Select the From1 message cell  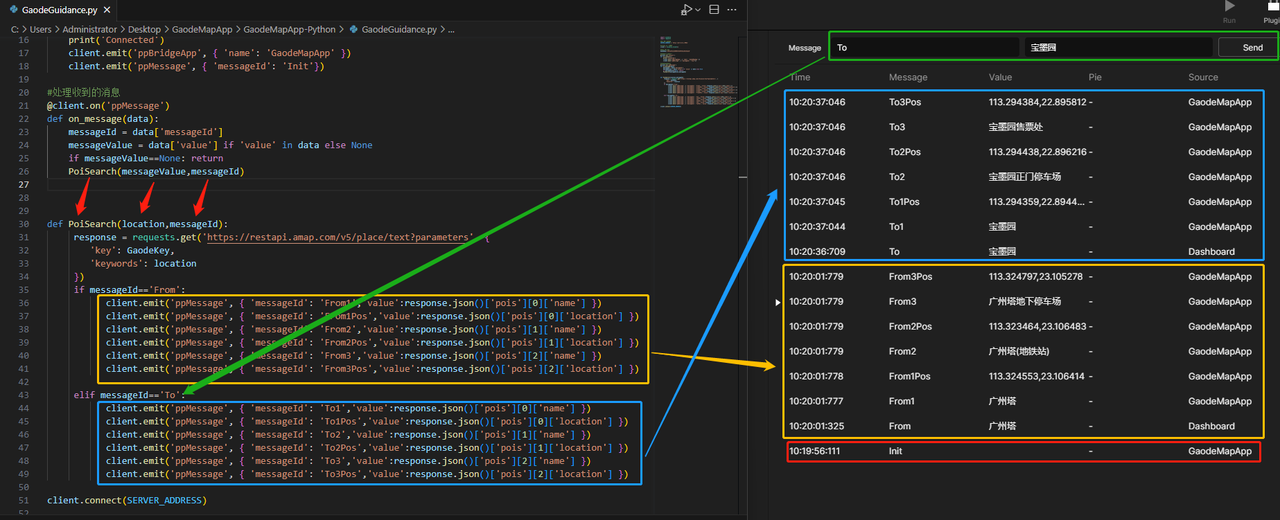[x=902, y=402]
